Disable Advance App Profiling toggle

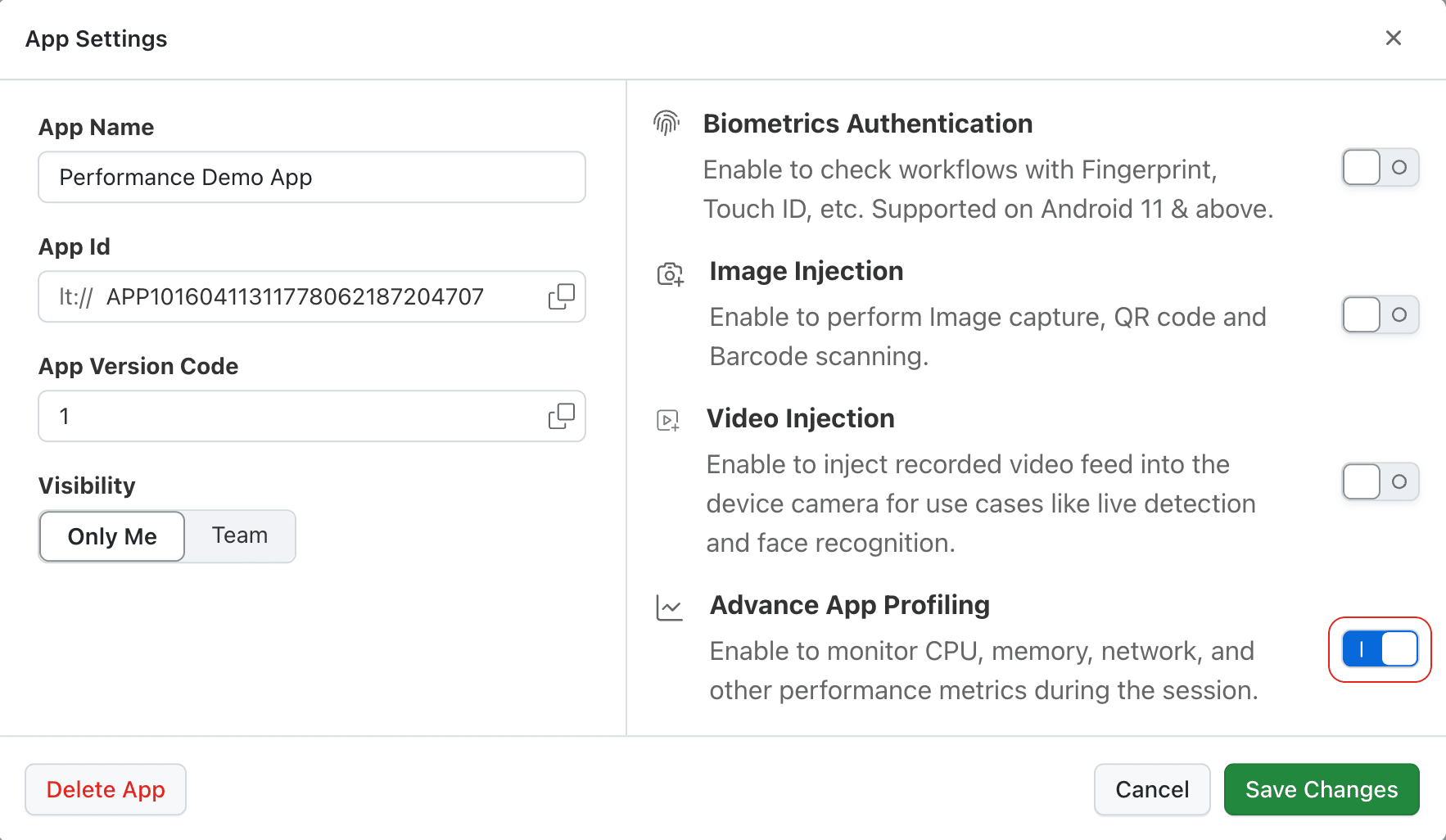coord(1380,649)
